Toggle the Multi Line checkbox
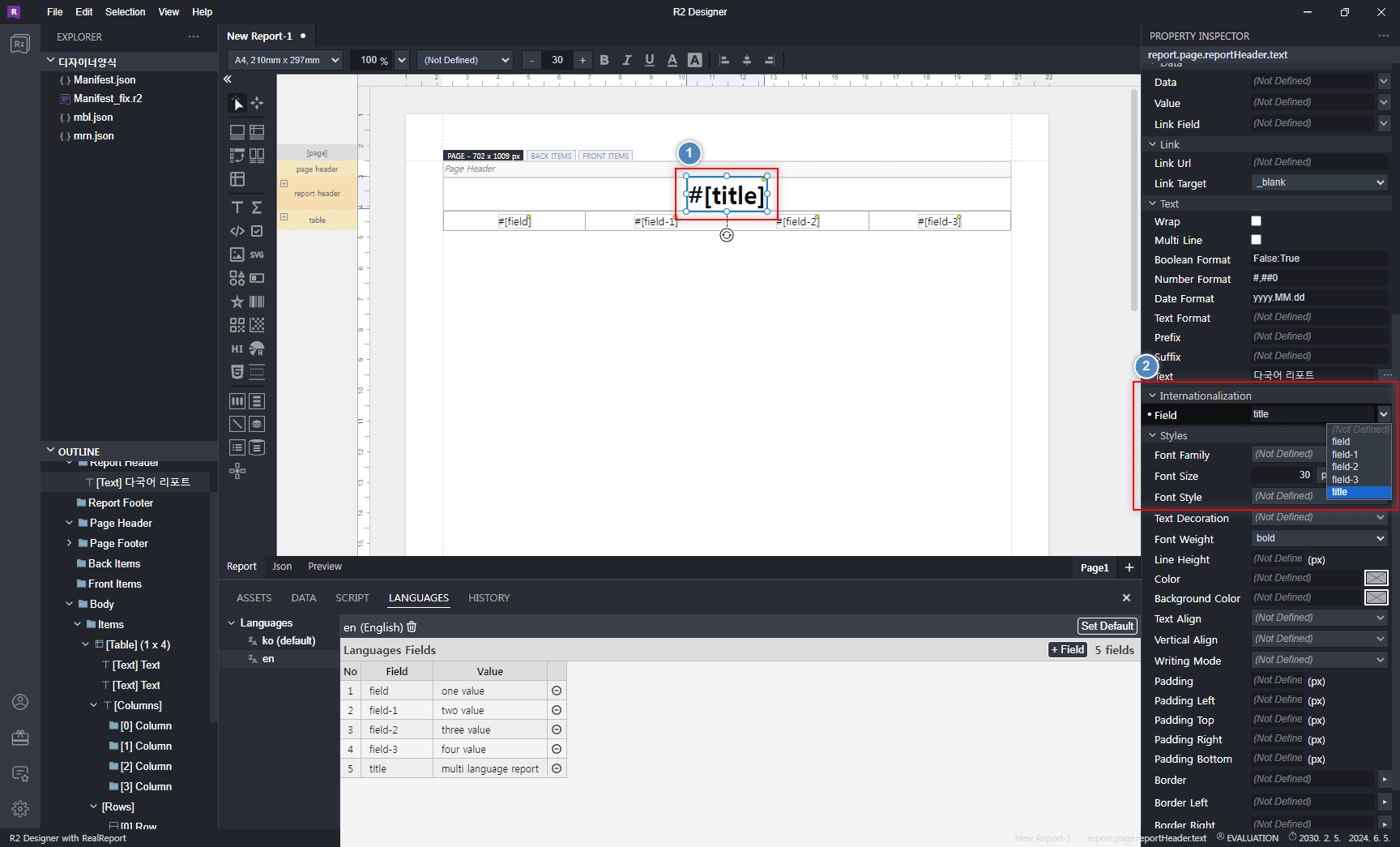The image size is (1400, 847). [1256, 239]
